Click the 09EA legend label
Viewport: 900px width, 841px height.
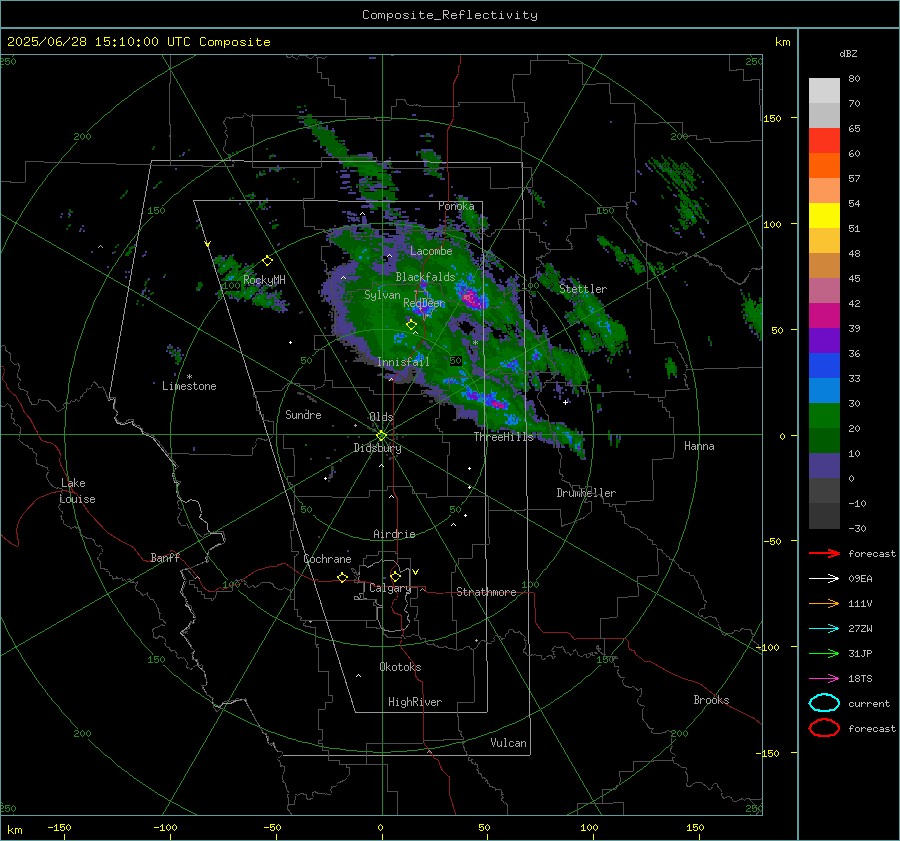860,579
